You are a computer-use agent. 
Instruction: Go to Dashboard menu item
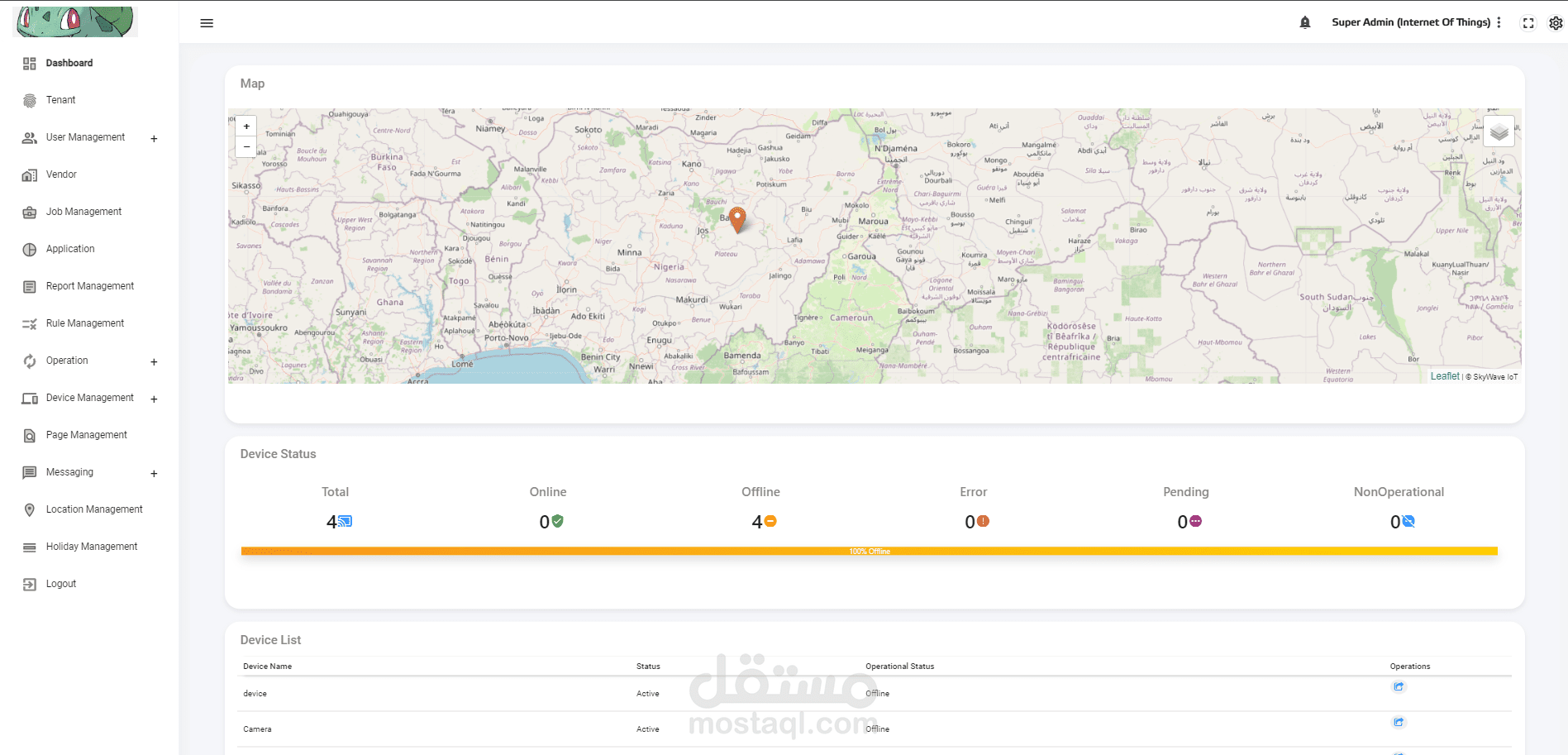click(x=69, y=63)
